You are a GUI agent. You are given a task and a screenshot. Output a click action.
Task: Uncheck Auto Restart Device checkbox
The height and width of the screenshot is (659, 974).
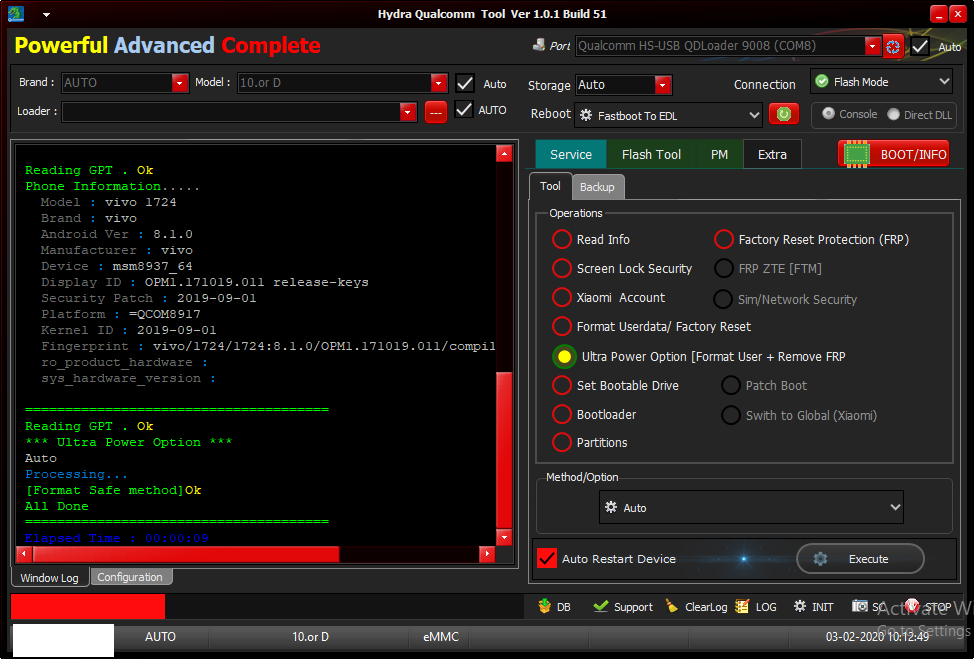(547, 558)
